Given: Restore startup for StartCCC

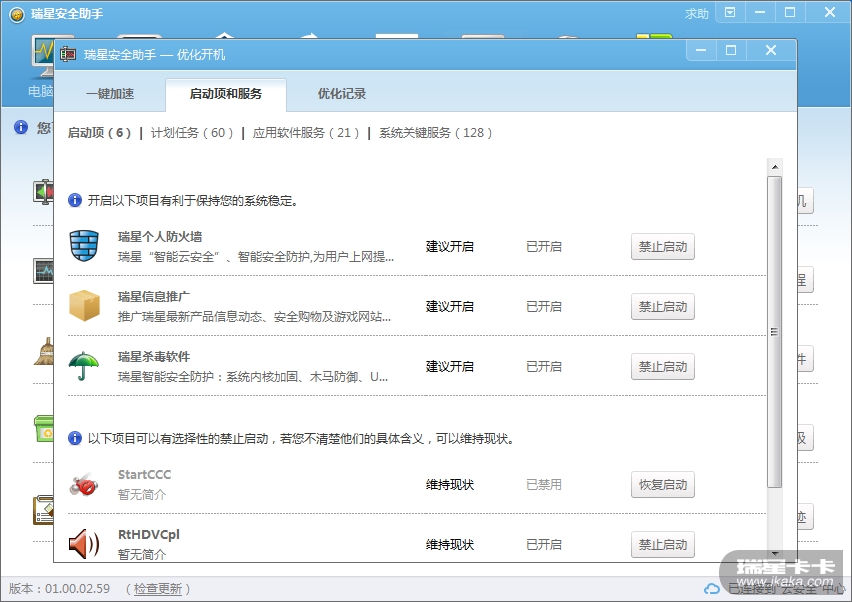Looking at the screenshot, I should coord(662,485).
